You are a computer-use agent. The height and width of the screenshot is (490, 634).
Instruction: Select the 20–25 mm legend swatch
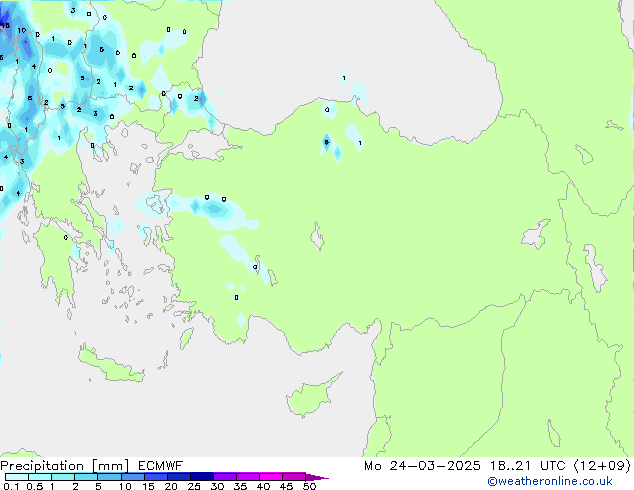178,477
